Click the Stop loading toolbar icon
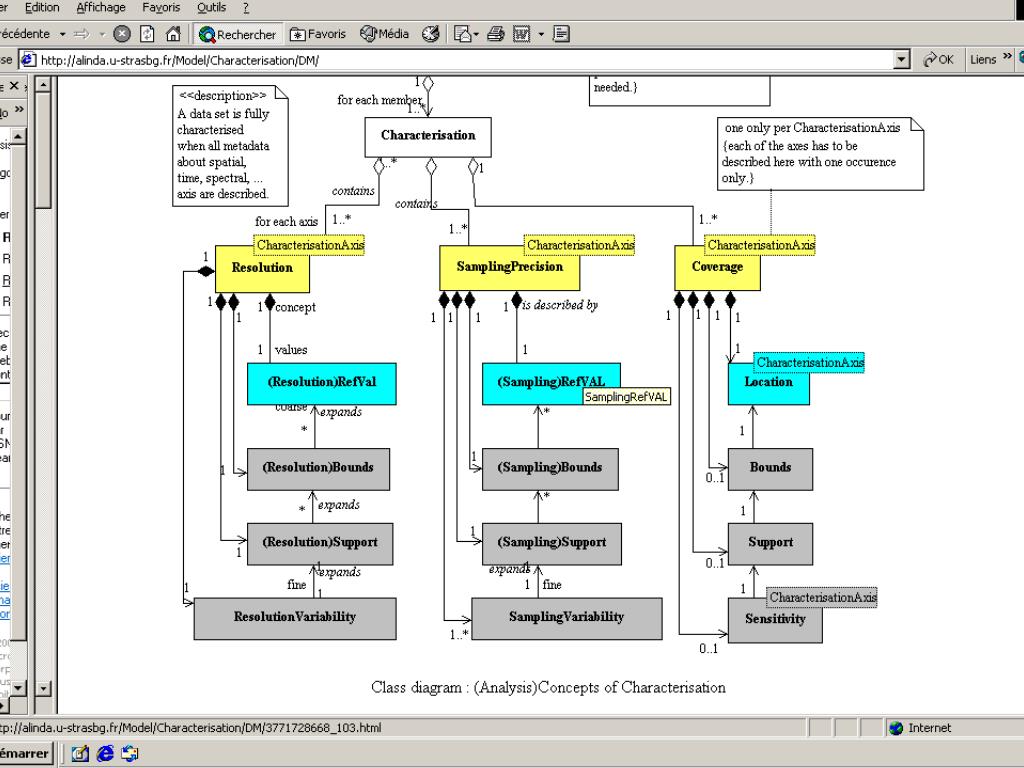The width and height of the screenshot is (1024, 768). pyautogui.click(x=122, y=34)
